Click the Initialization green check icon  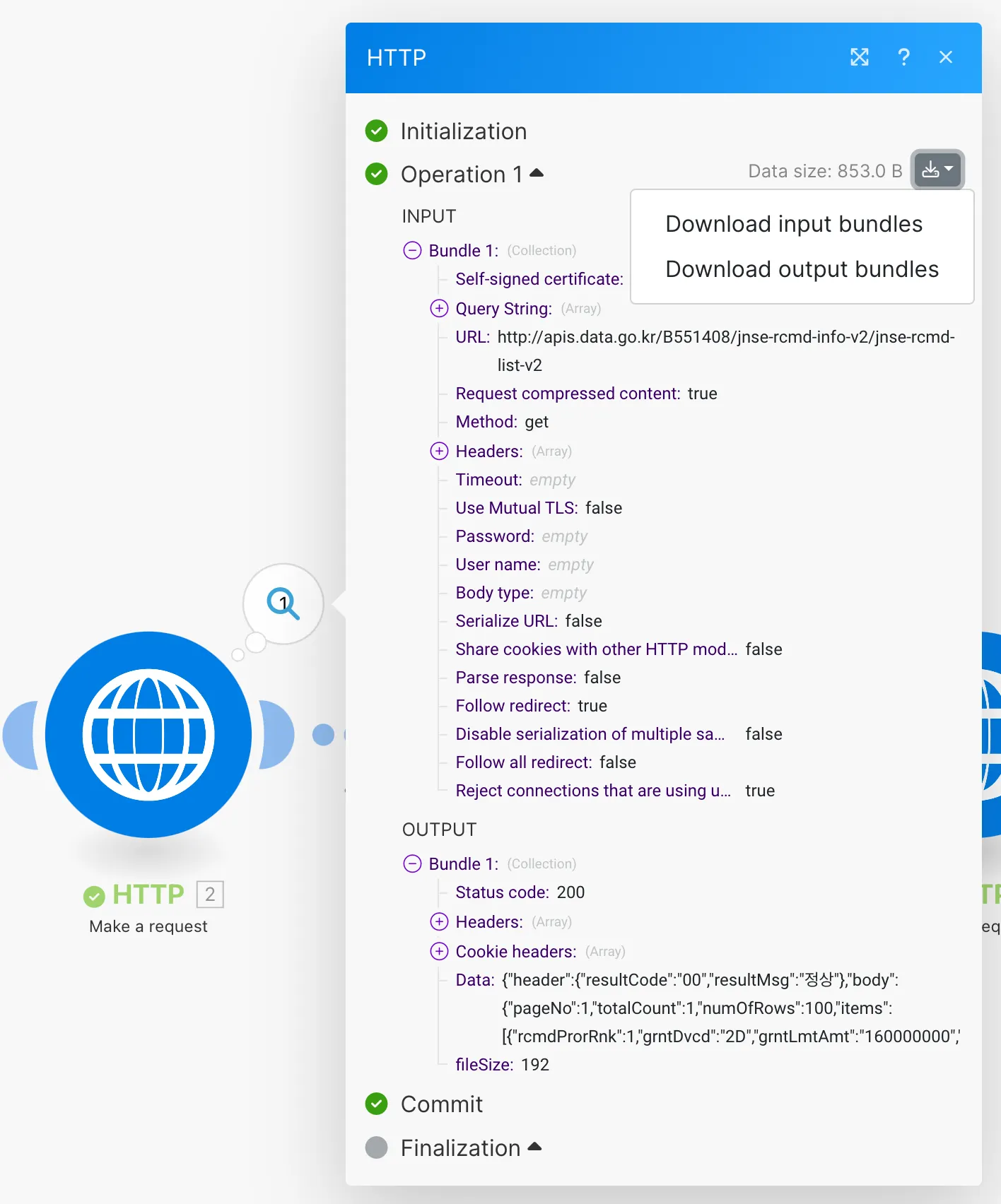376,131
